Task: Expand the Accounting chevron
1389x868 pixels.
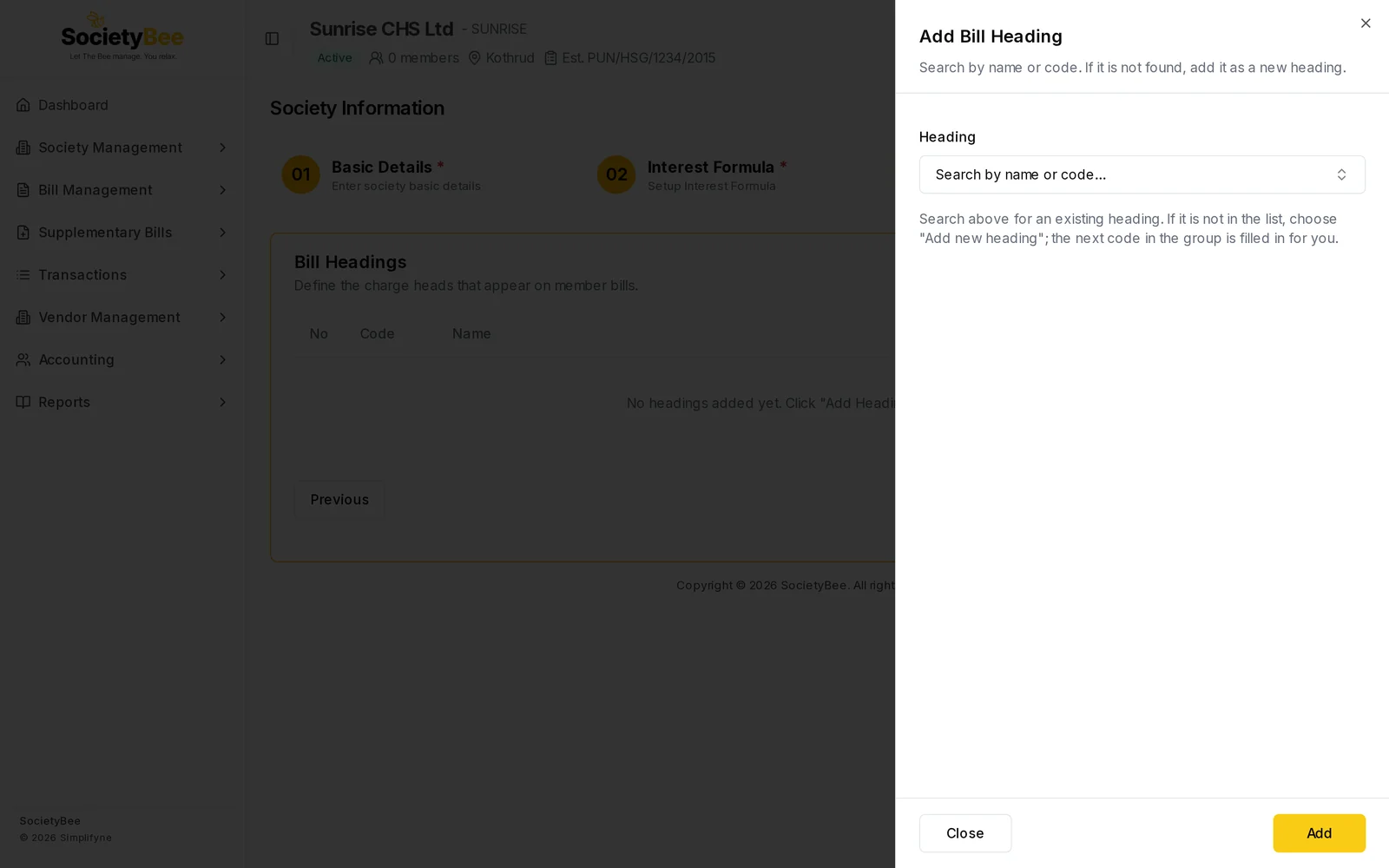Action: [222, 360]
